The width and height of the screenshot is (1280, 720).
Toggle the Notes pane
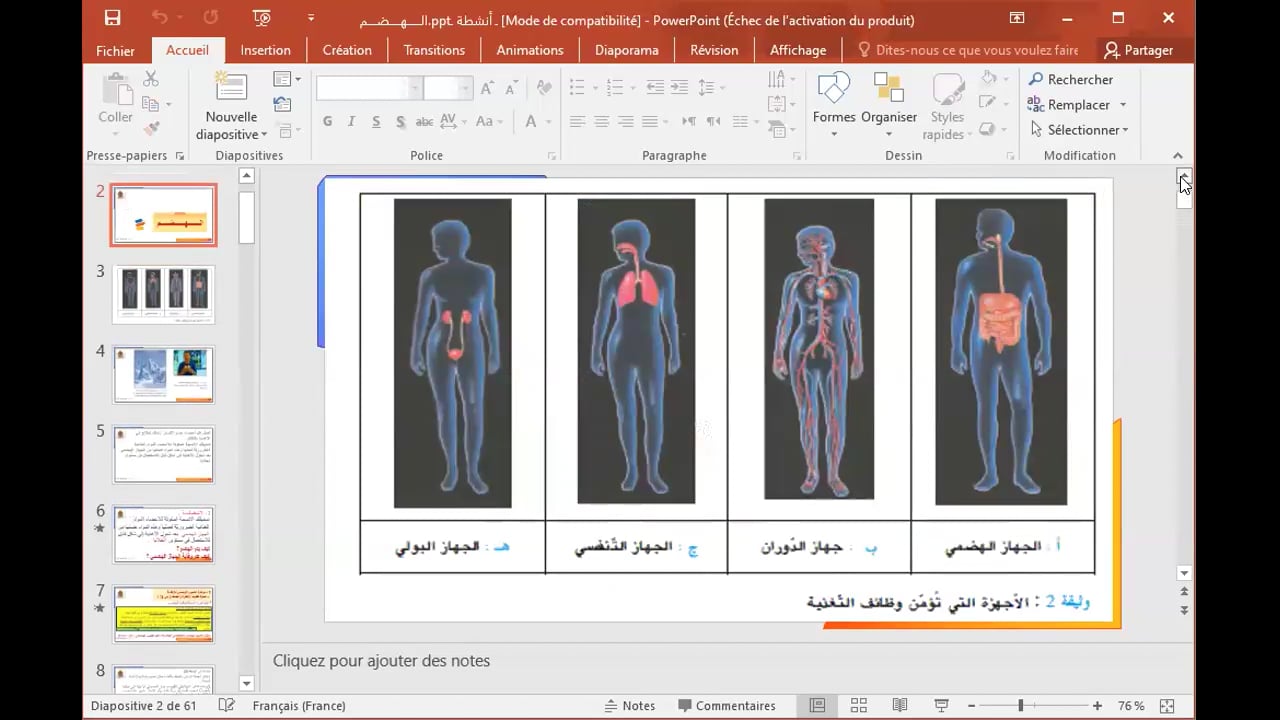tap(629, 706)
